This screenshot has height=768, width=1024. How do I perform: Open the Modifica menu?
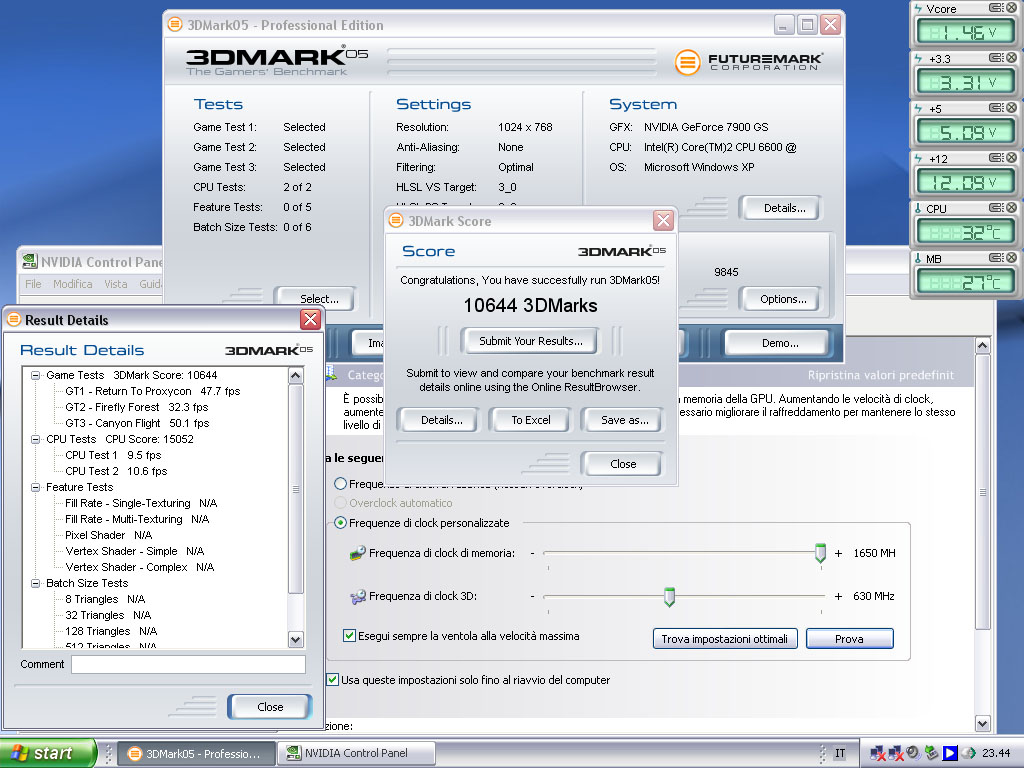click(72, 284)
